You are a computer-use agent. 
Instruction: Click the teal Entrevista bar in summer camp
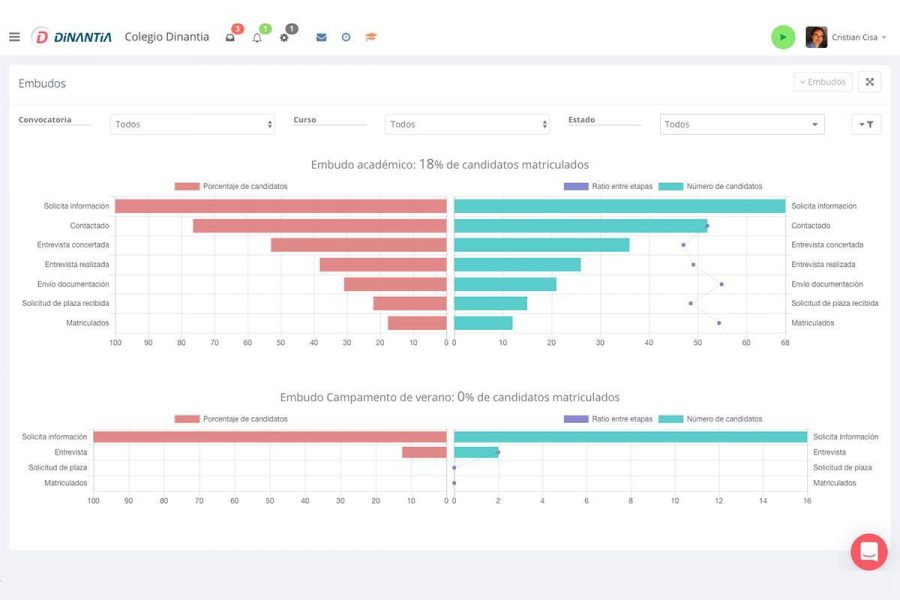(x=476, y=452)
